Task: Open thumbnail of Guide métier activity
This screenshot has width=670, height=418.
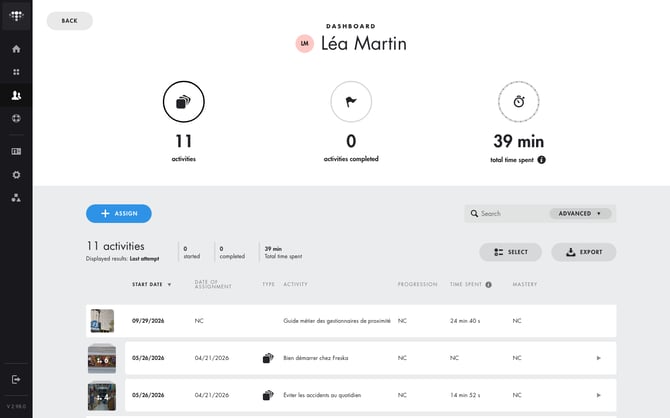Action: [102, 321]
